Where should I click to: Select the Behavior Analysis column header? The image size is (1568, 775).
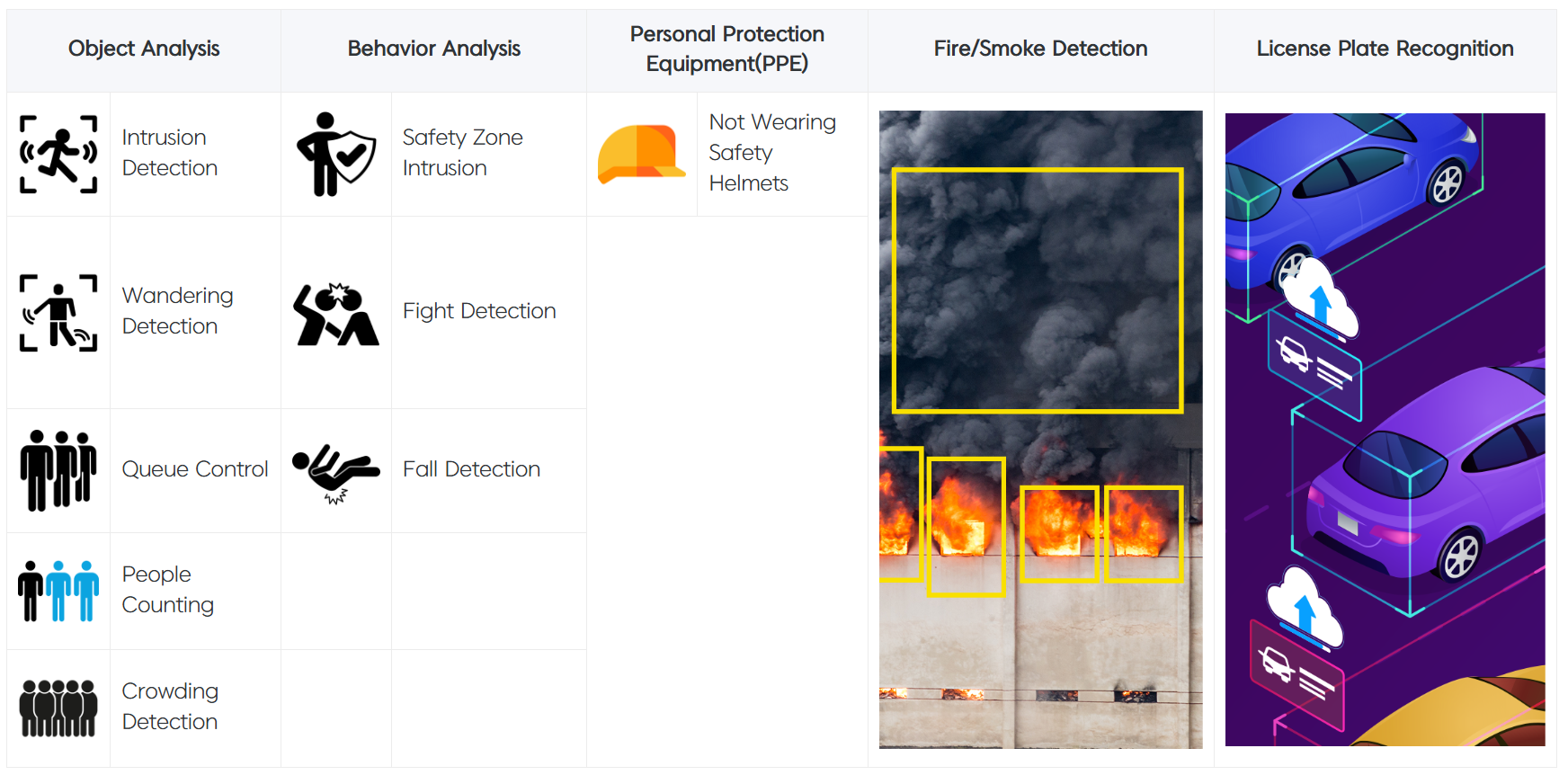[433, 49]
